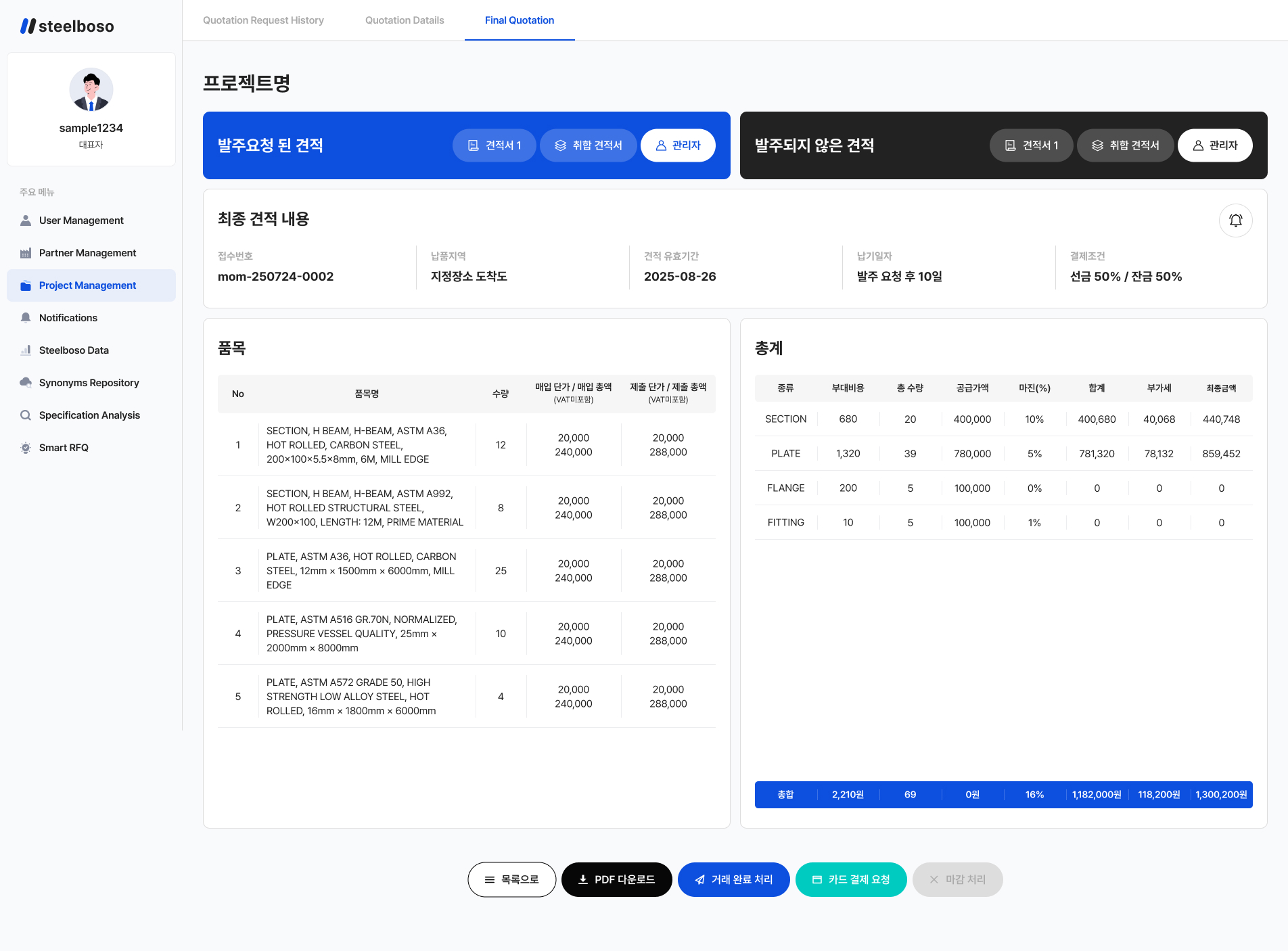Viewport: 1288px width, 951px height.
Task: Open Specification Analysis page
Action: click(89, 415)
